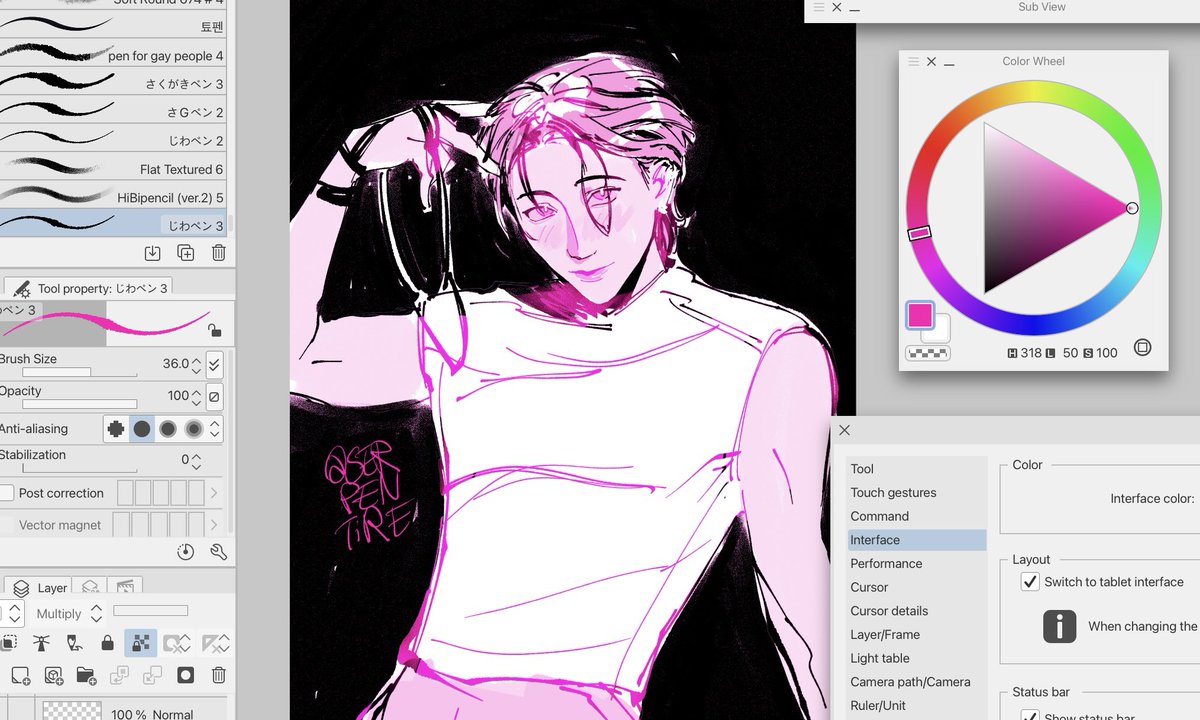Toggle the brush stroke preview lock icon
The image size is (1200, 720).
[x=214, y=331]
